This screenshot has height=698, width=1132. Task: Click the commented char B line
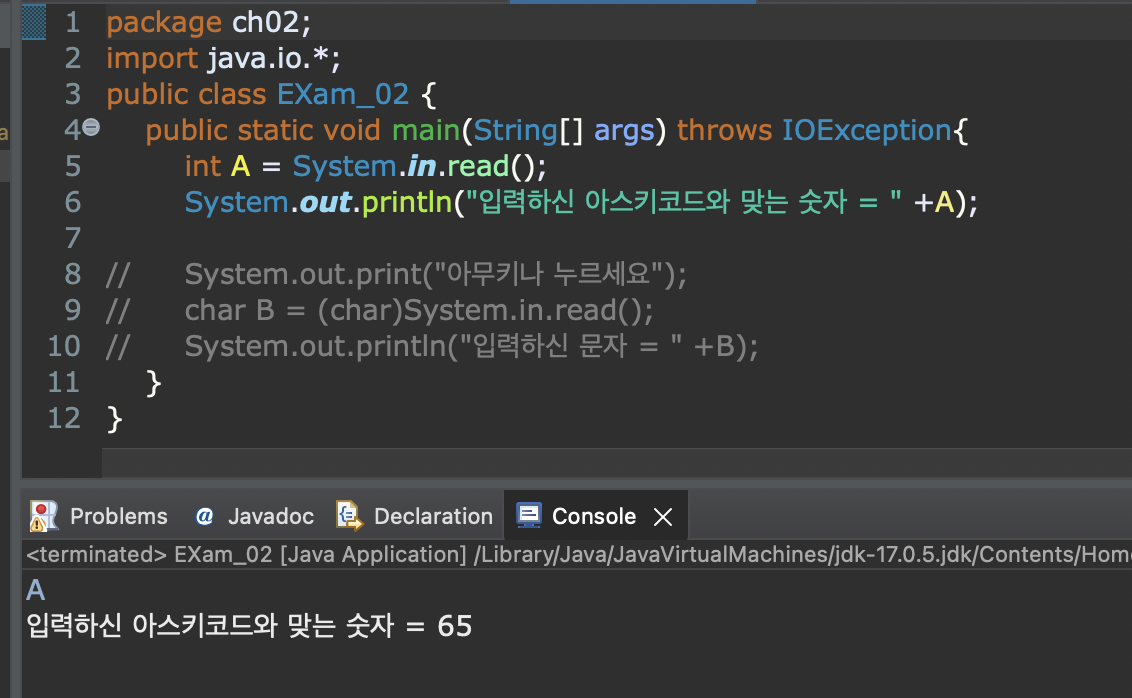point(379,311)
